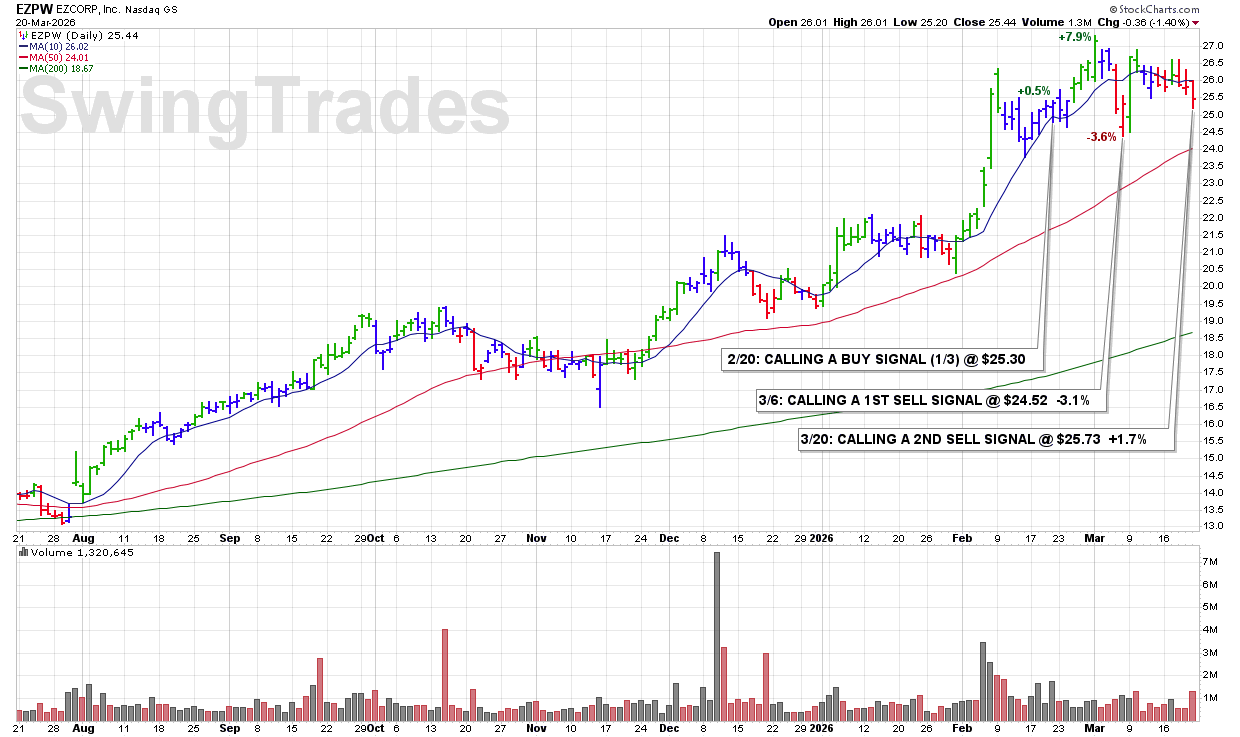The width and height of the screenshot is (1240, 737).
Task: Click the blue MA(10) legend line marker
Action: pyautogui.click(x=24, y=45)
